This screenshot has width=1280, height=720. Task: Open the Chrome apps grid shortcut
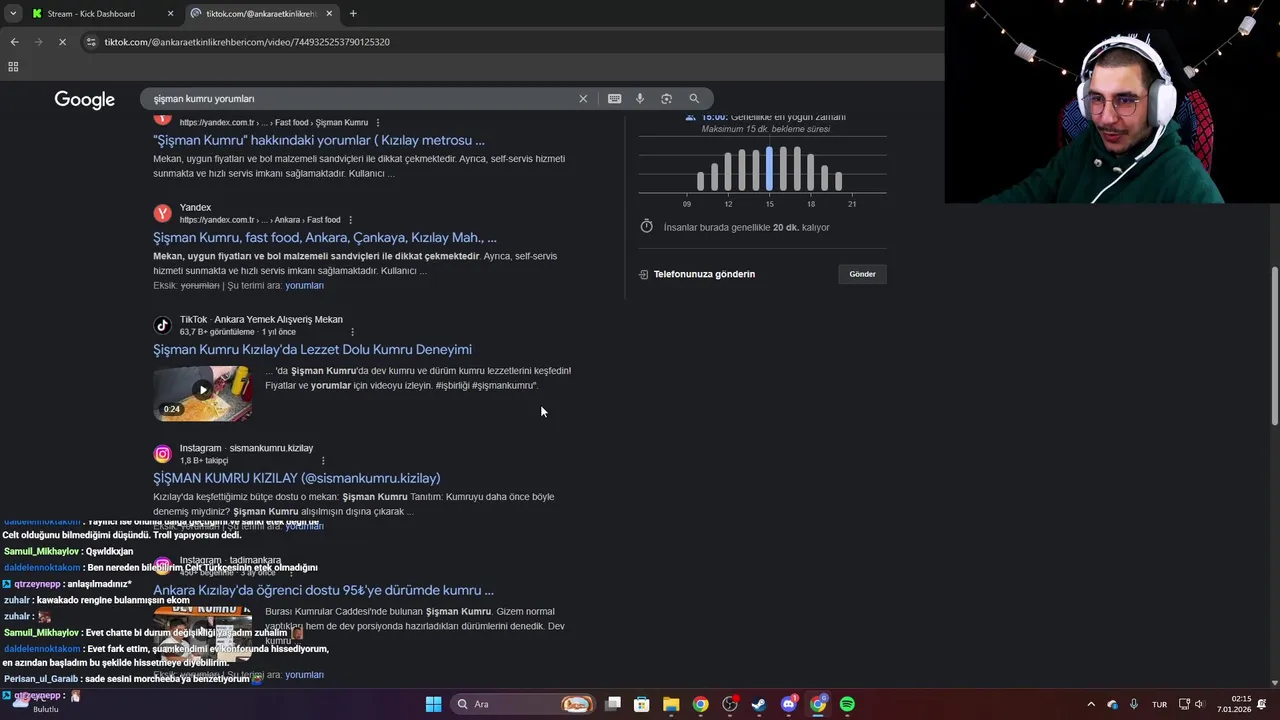click(x=13, y=67)
